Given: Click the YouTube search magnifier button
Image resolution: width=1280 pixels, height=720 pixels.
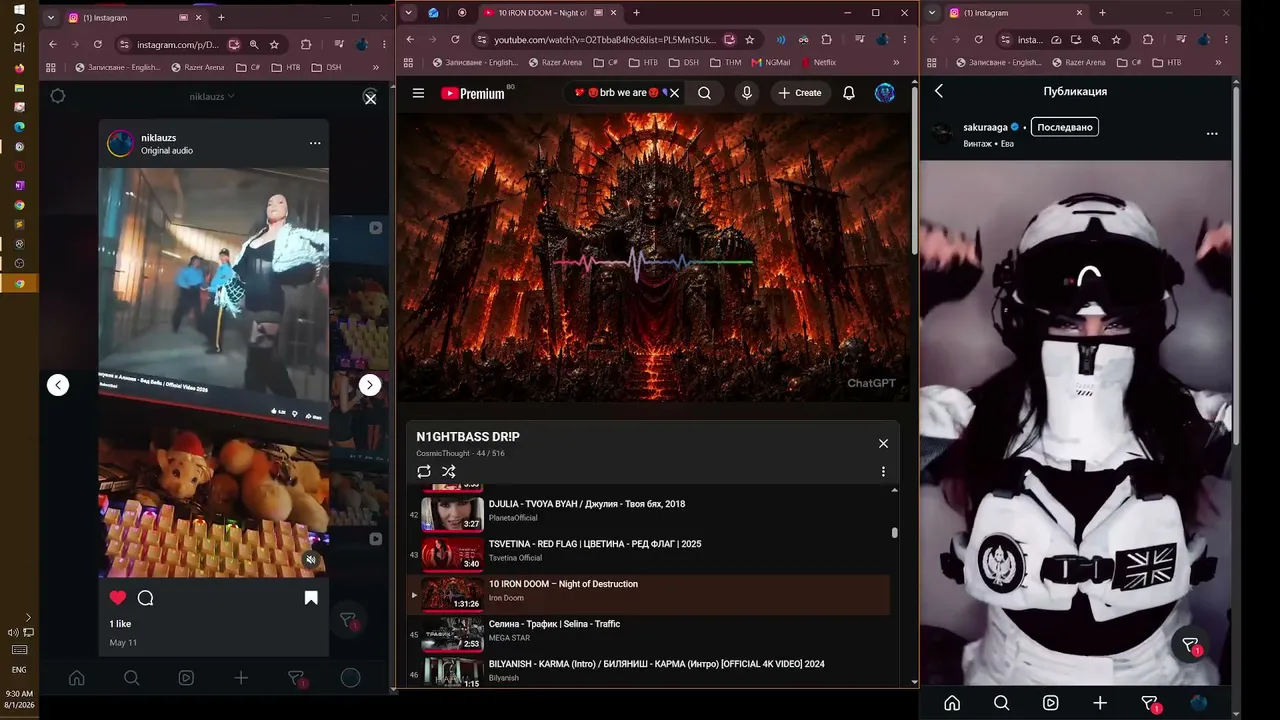Looking at the screenshot, I should tap(705, 93).
